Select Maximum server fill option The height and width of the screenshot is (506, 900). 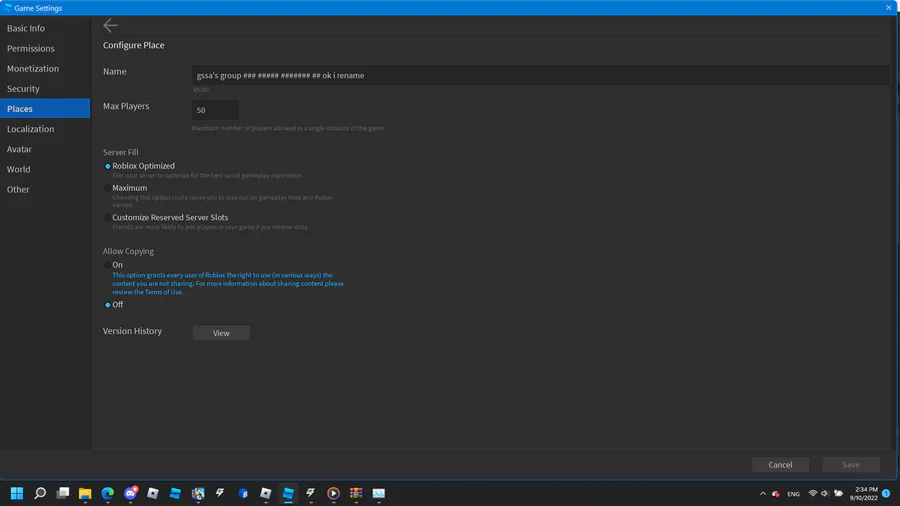coord(107,188)
